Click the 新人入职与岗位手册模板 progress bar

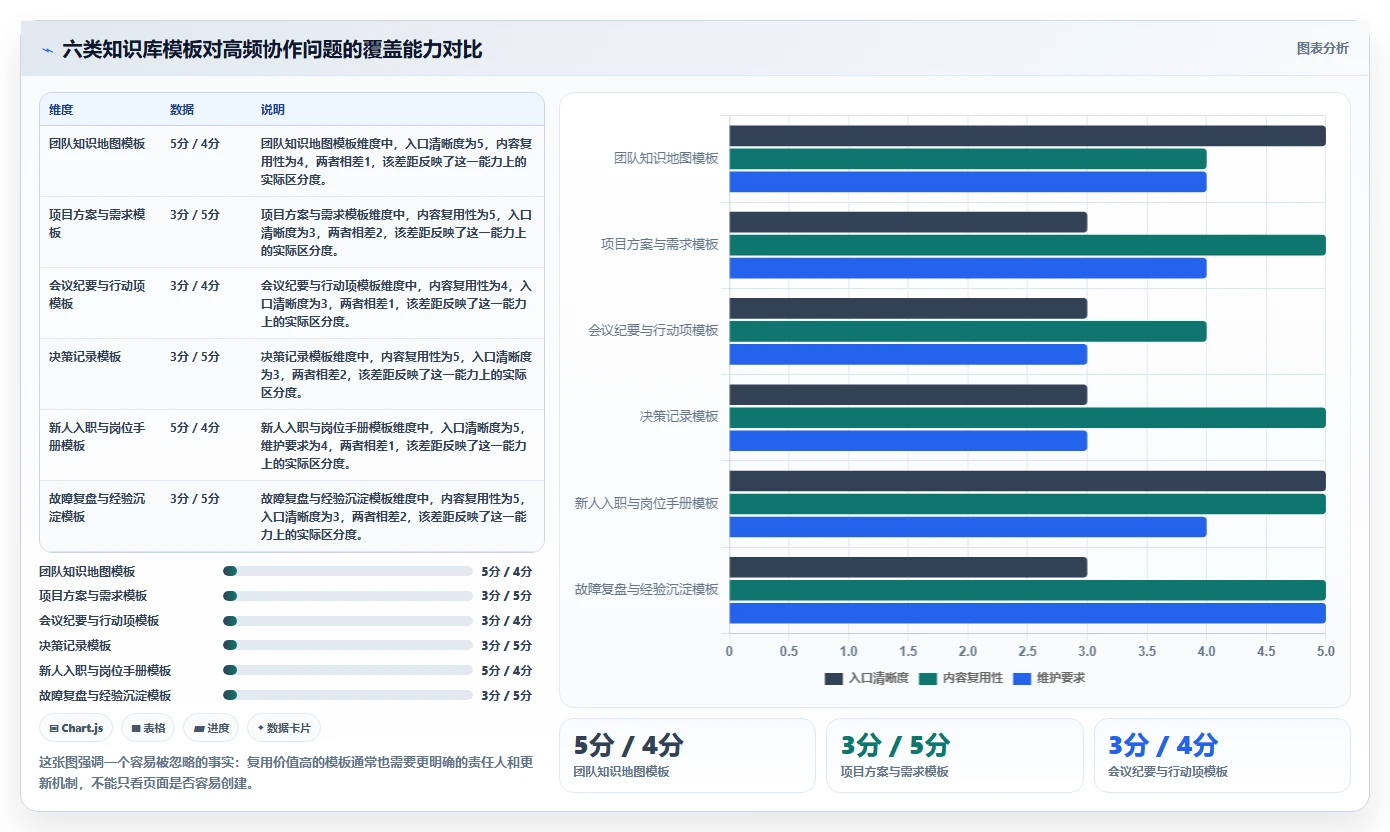(348, 670)
